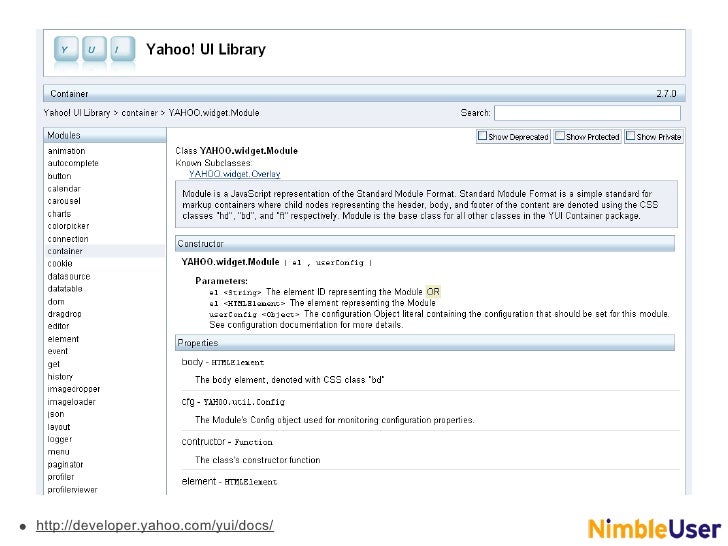The width and height of the screenshot is (728, 546).
Task: Enable the Show Protected checkbox
Action: [x=560, y=136]
